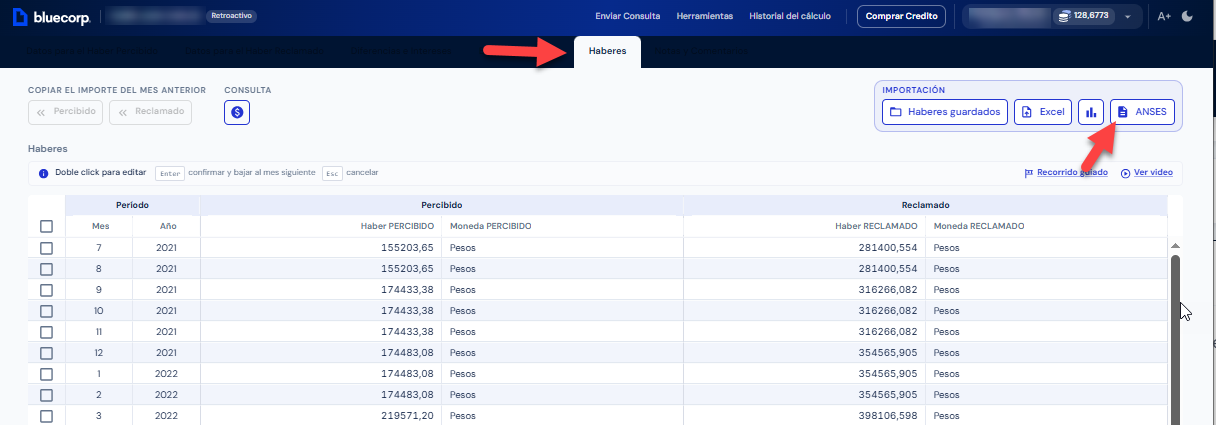Start the Recorrido guiado tour
The height and width of the screenshot is (425, 1216).
1065,173
